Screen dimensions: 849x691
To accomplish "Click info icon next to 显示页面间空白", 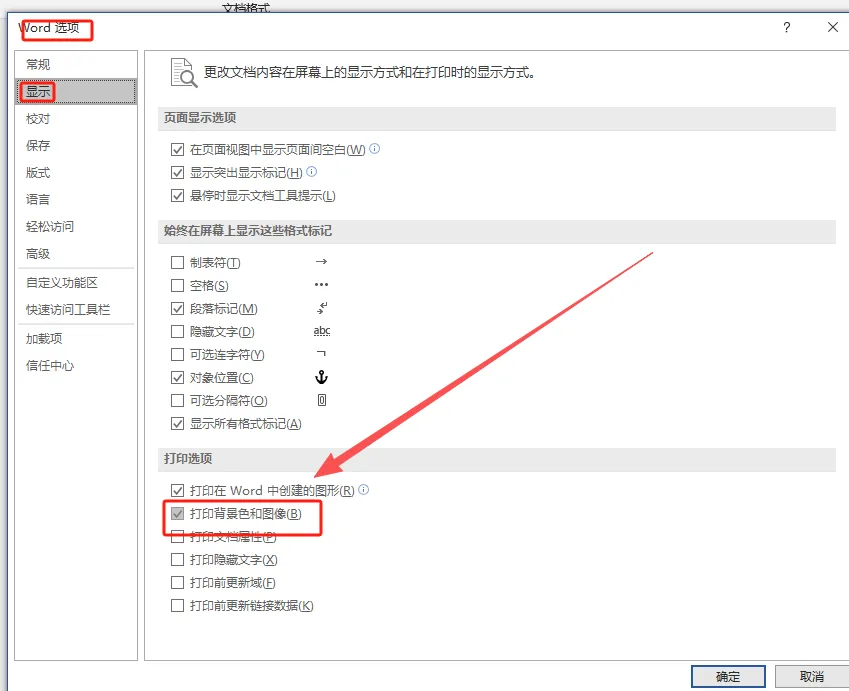I will [x=375, y=148].
